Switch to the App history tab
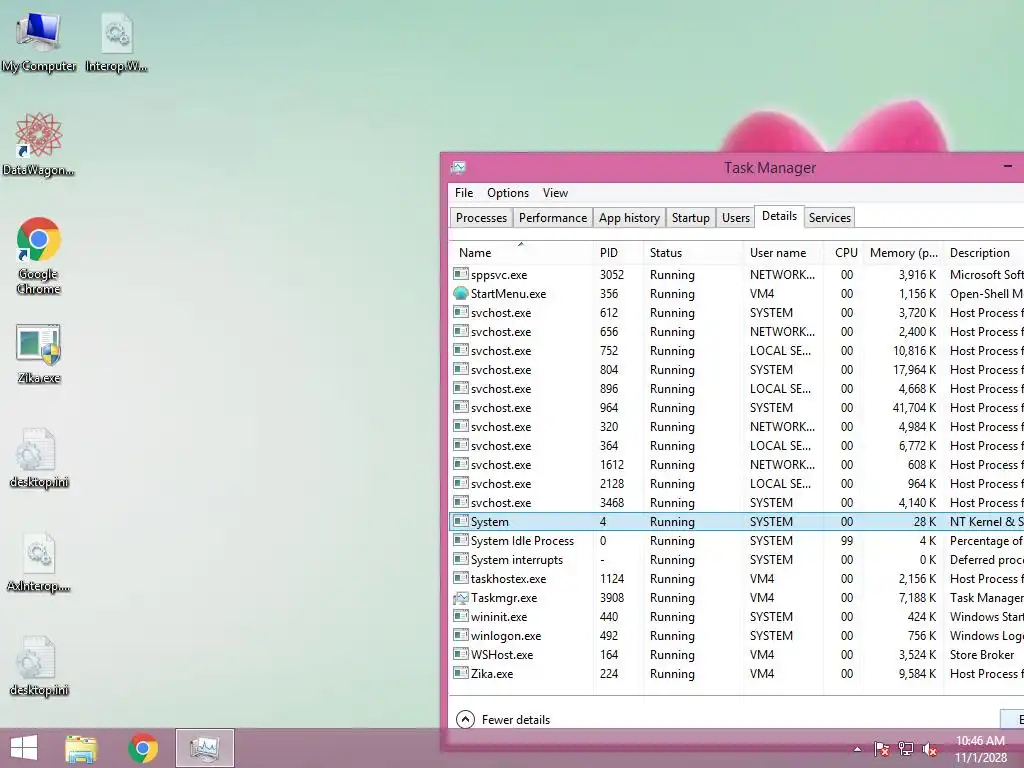1024x768 pixels. click(x=629, y=217)
